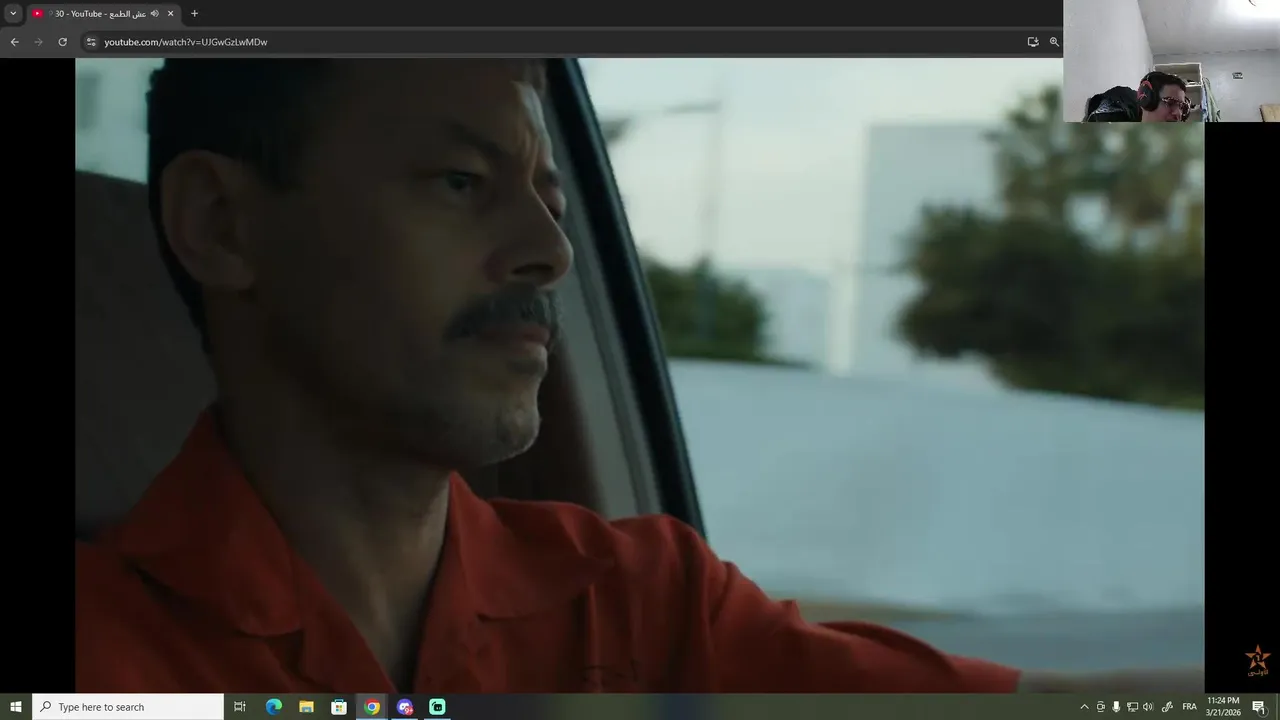Open the pen workspace tray icon
This screenshot has height=720, width=1280.
tap(1167, 707)
